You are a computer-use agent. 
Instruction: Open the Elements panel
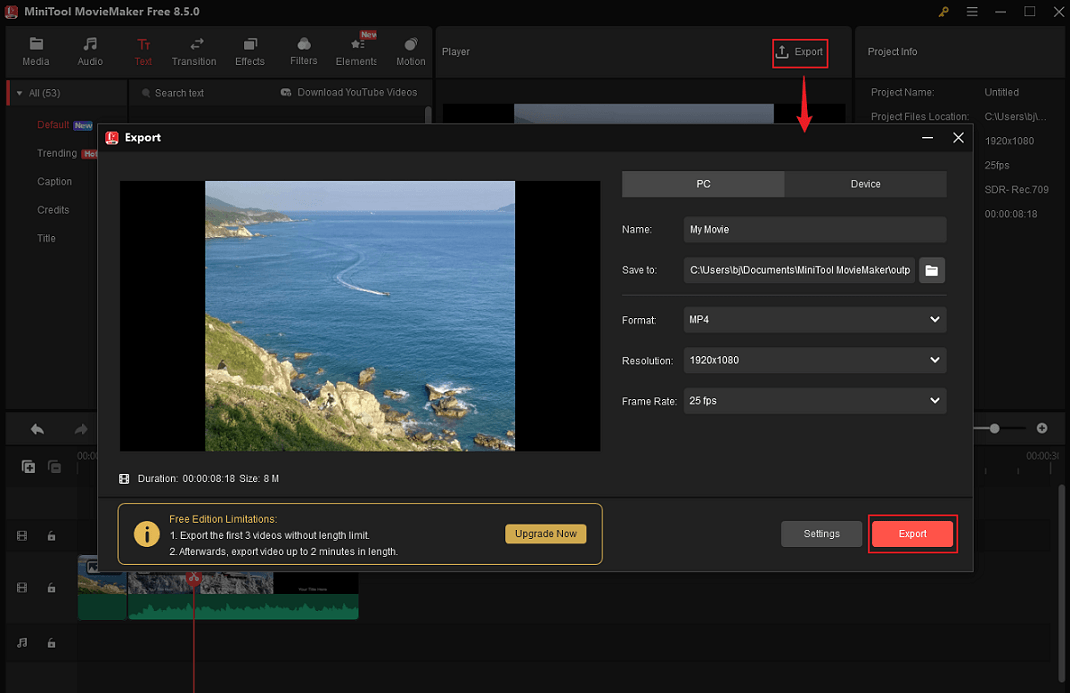[356, 50]
